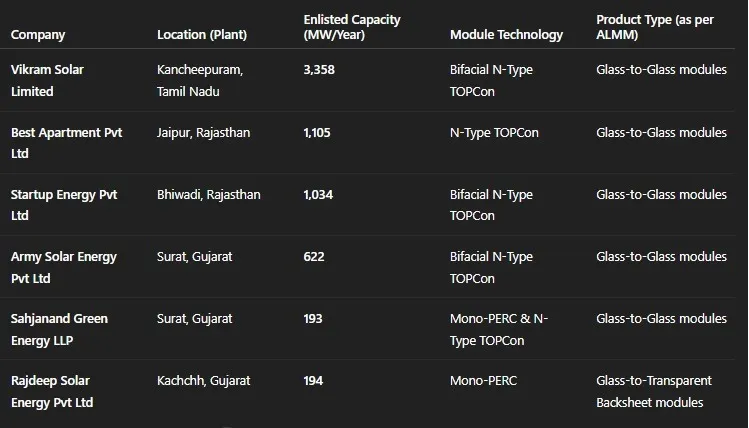
Task: Click the Jaipur, Rajasthan location cell
Action: pyautogui.click(x=204, y=133)
